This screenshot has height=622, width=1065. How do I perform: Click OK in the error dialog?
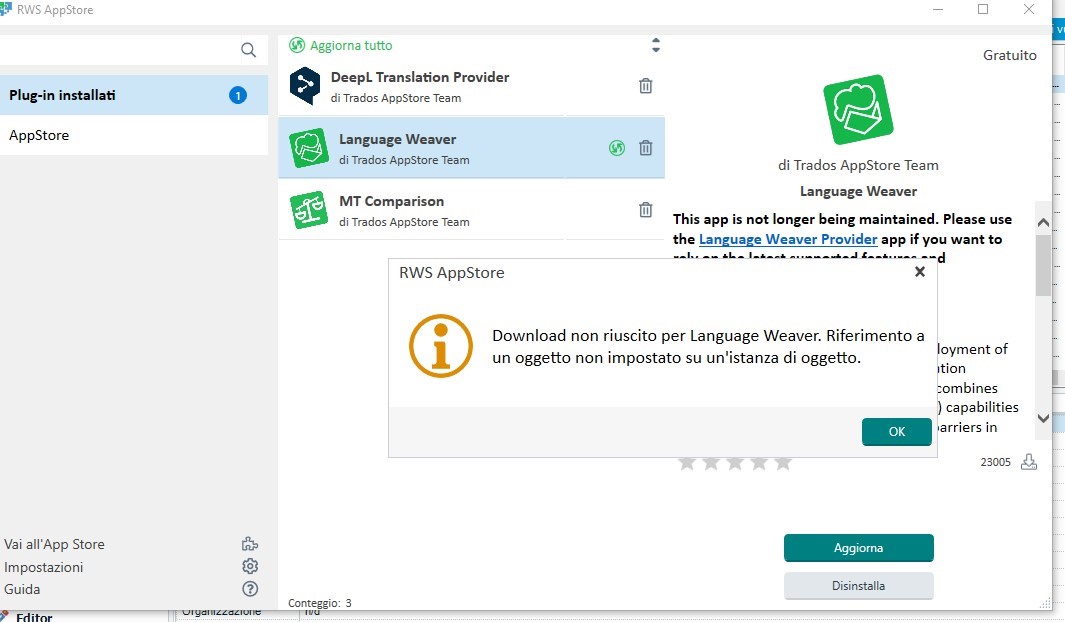coord(897,432)
